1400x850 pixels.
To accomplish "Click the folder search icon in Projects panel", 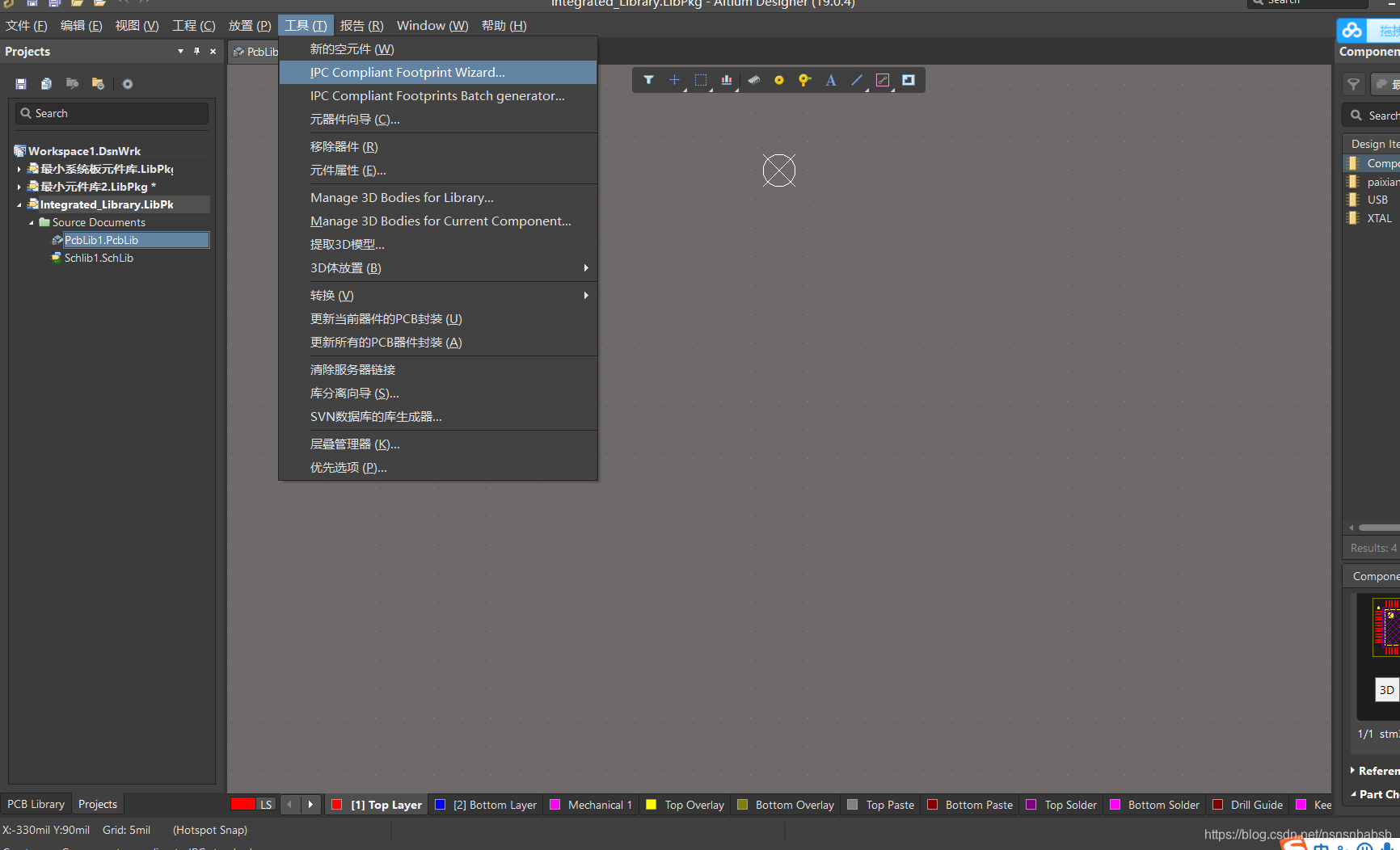I will tap(72, 83).
